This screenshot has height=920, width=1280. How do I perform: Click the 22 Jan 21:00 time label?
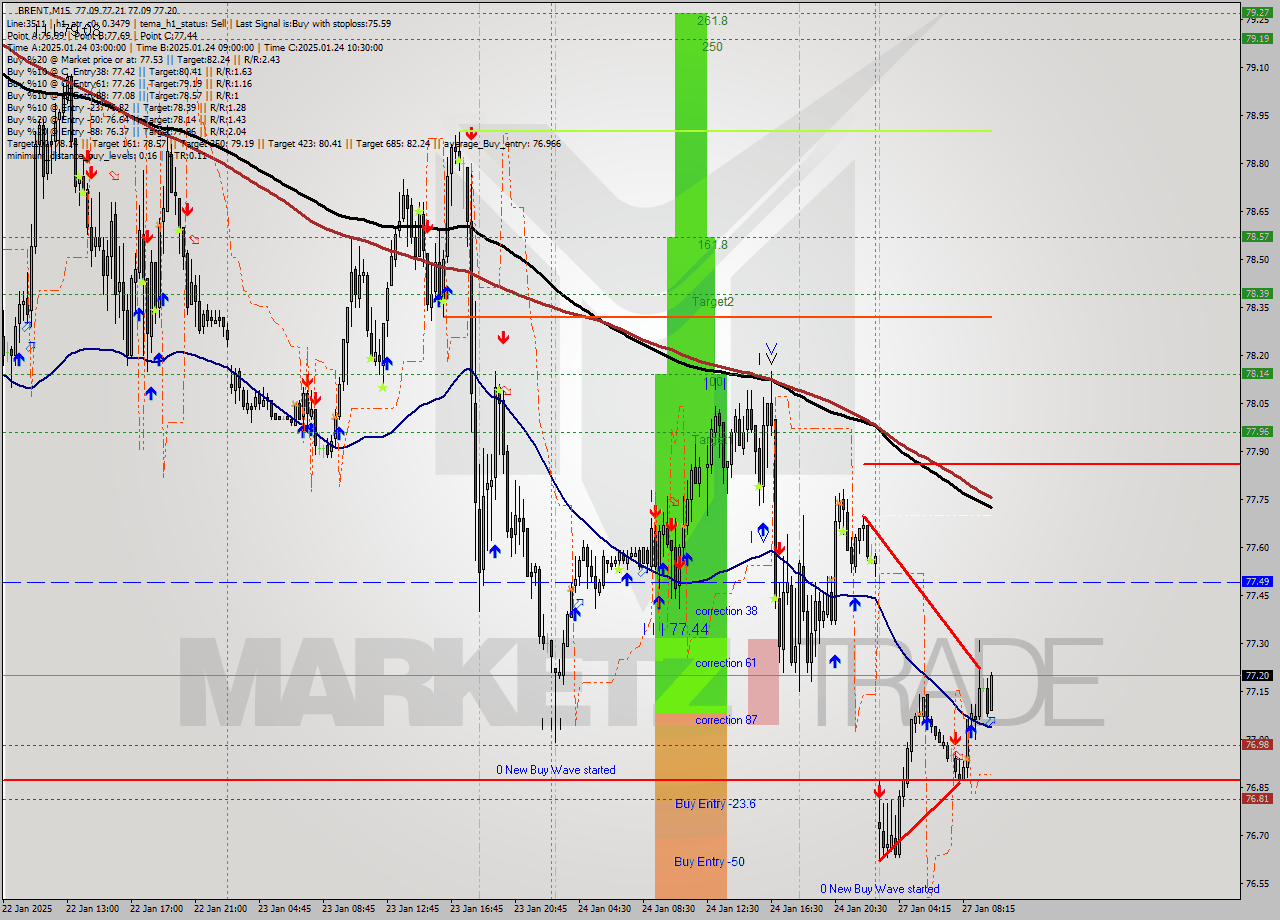(x=222, y=909)
